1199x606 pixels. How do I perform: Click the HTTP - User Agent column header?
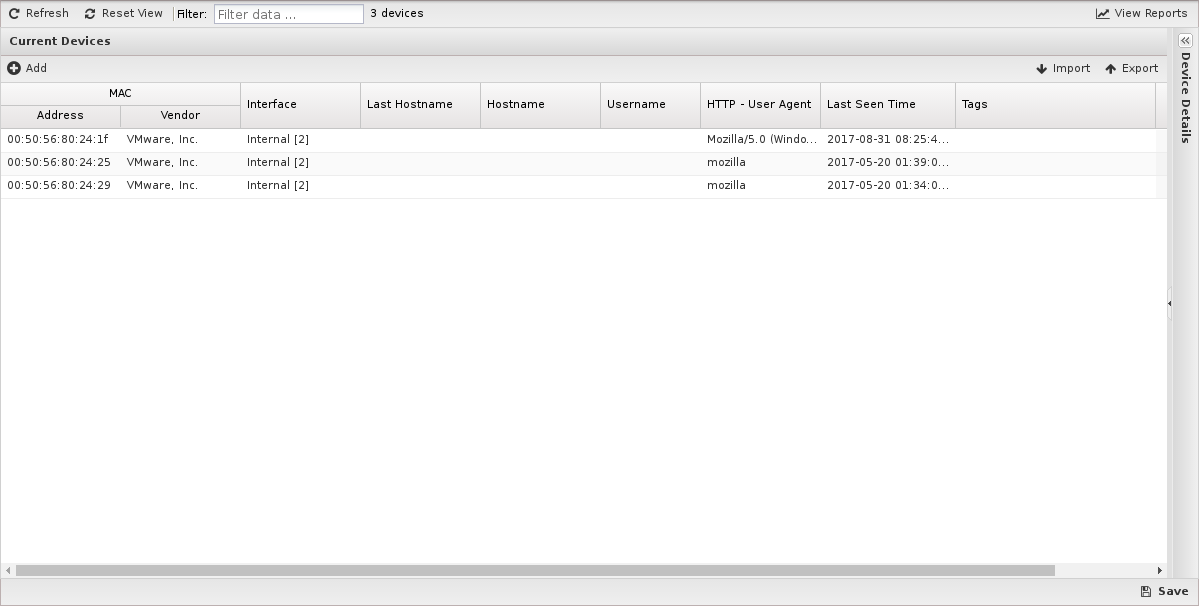pos(759,105)
